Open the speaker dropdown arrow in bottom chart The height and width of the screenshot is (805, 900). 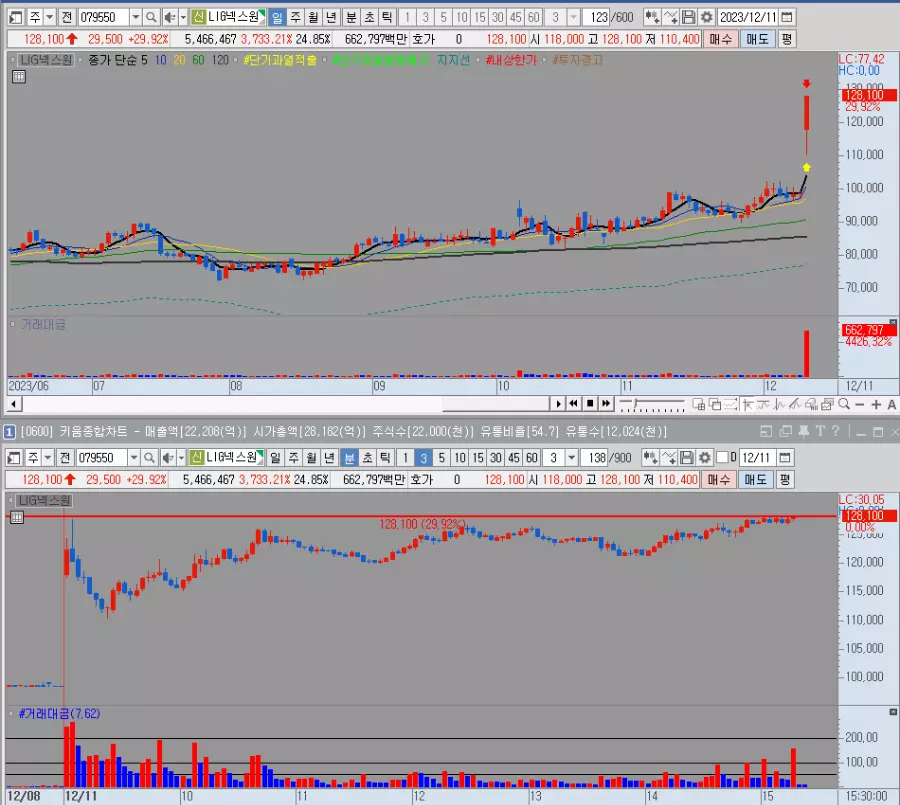(181, 458)
